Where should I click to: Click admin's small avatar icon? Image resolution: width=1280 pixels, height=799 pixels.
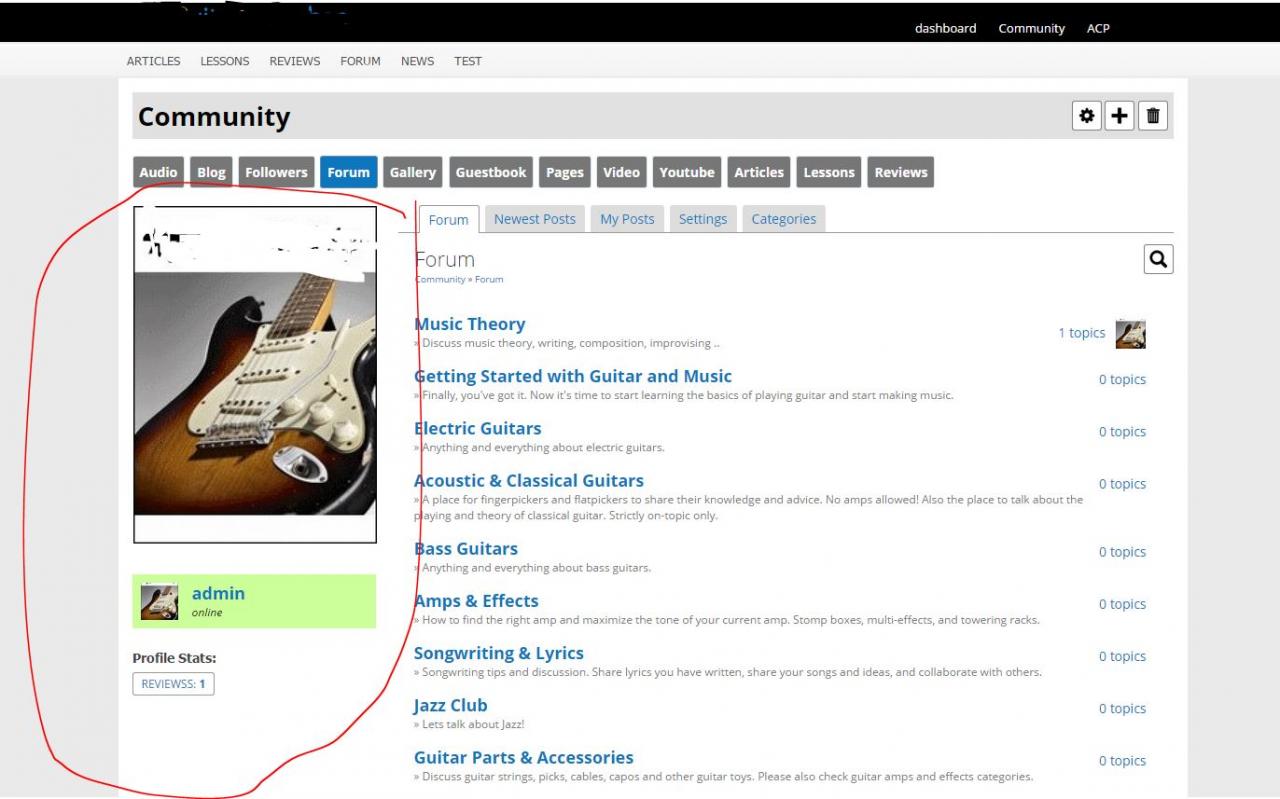(x=159, y=601)
